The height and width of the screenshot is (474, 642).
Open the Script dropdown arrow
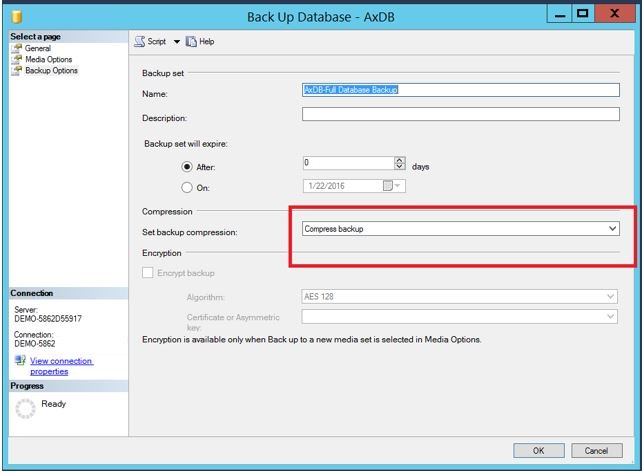[x=176, y=42]
